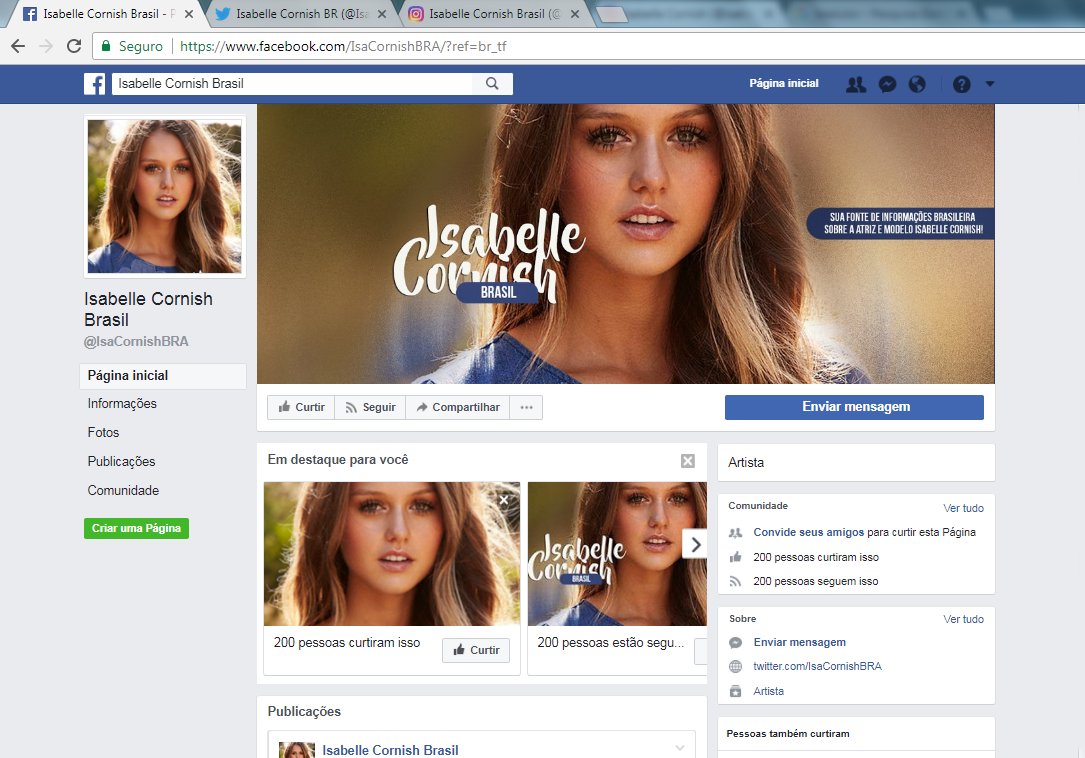
Task: Share the page with Compartilhar button
Action: pyautogui.click(x=457, y=407)
